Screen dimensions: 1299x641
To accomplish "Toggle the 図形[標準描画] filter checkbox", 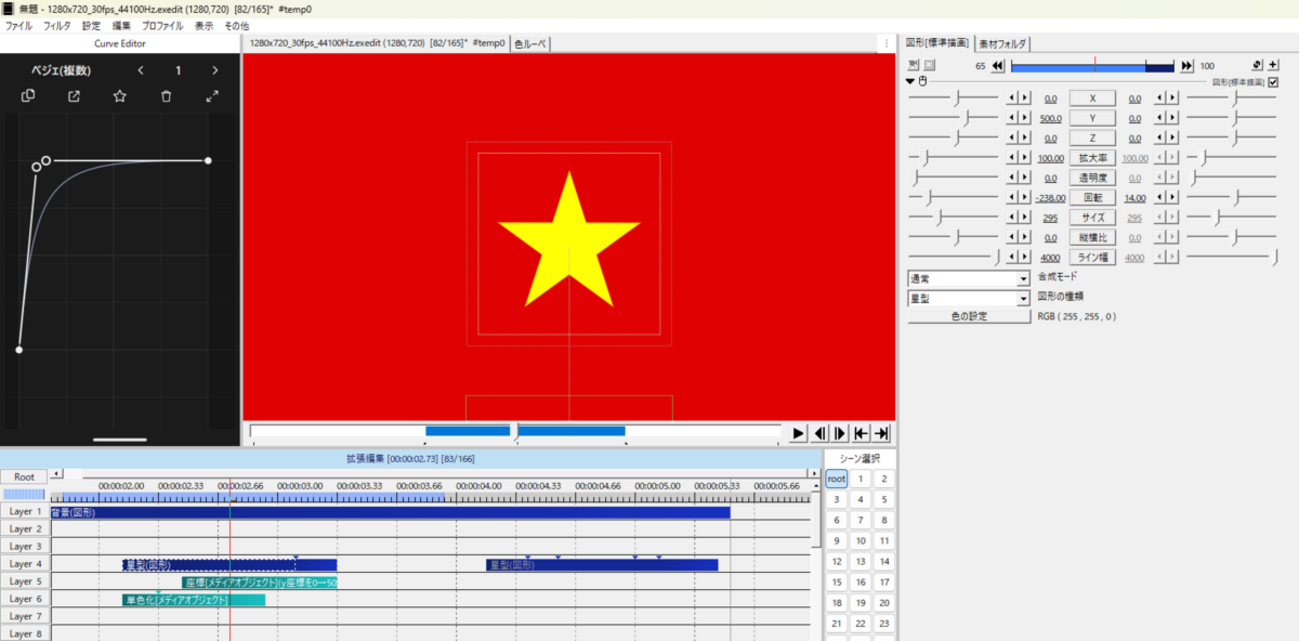I will tap(1273, 82).
